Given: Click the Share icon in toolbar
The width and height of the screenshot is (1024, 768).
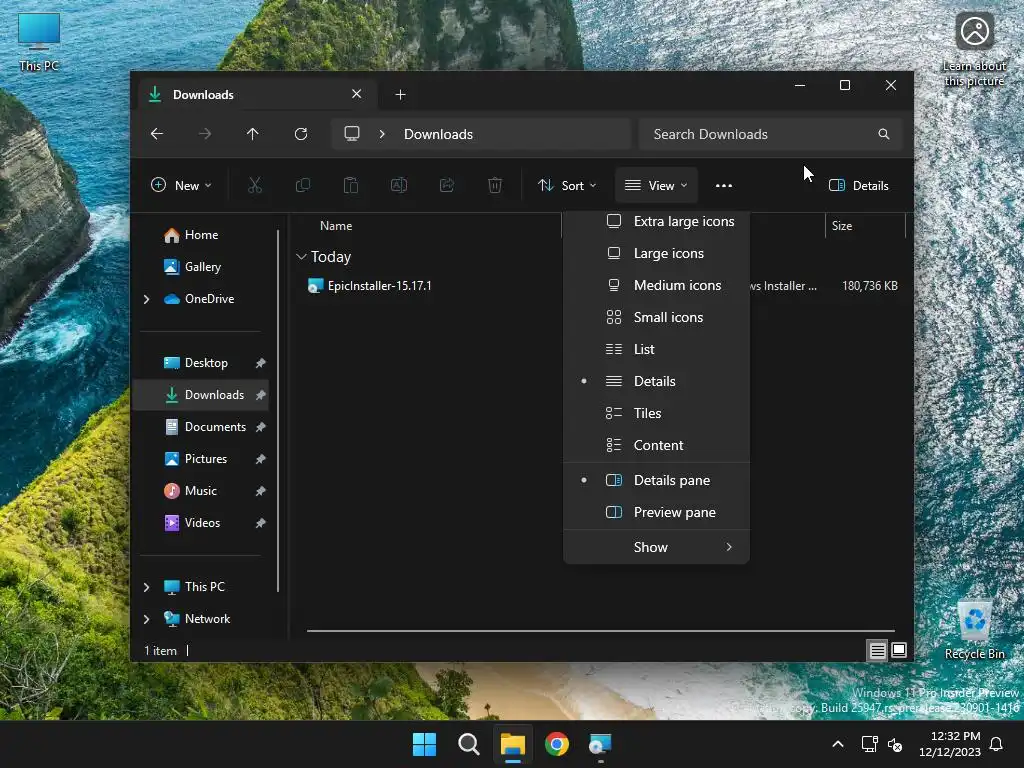Looking at the screenshot, I should click(447, 185).
